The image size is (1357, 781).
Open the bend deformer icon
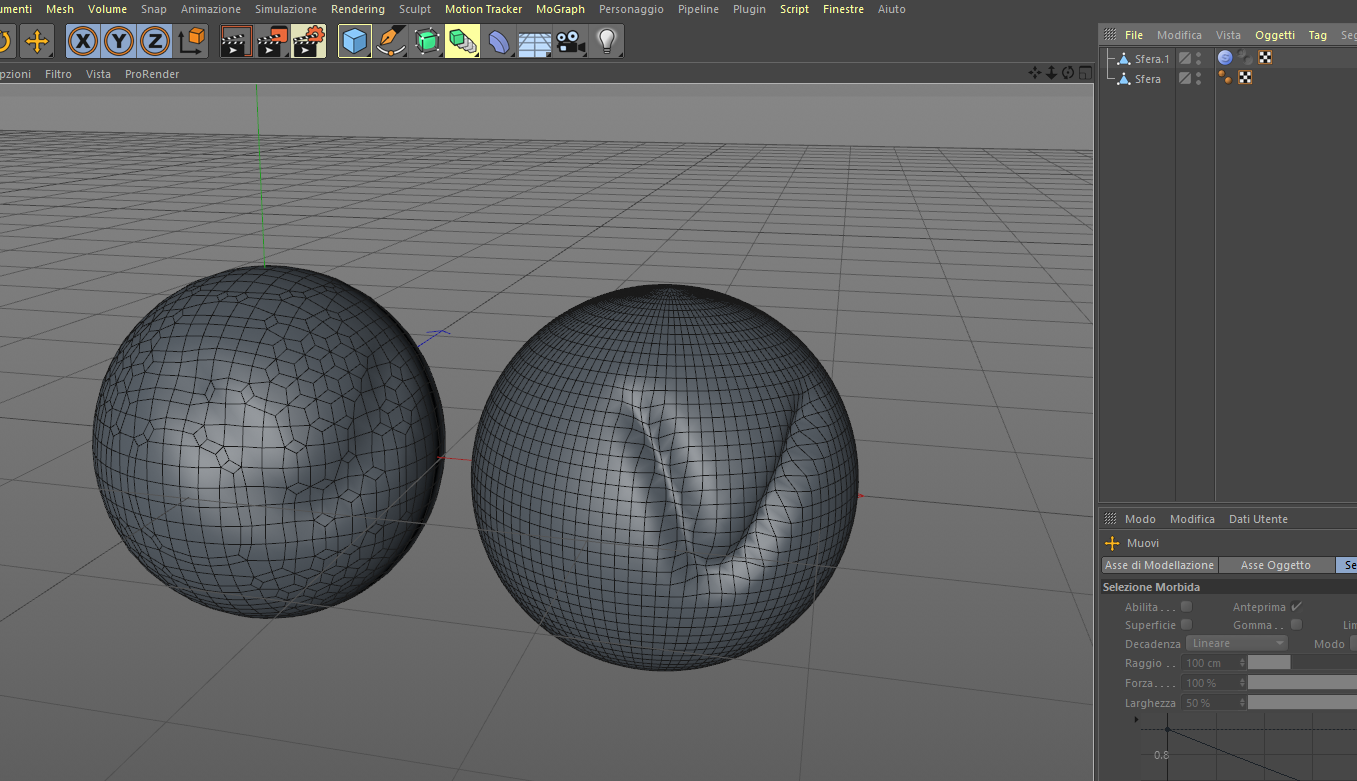tap(499, 41)
